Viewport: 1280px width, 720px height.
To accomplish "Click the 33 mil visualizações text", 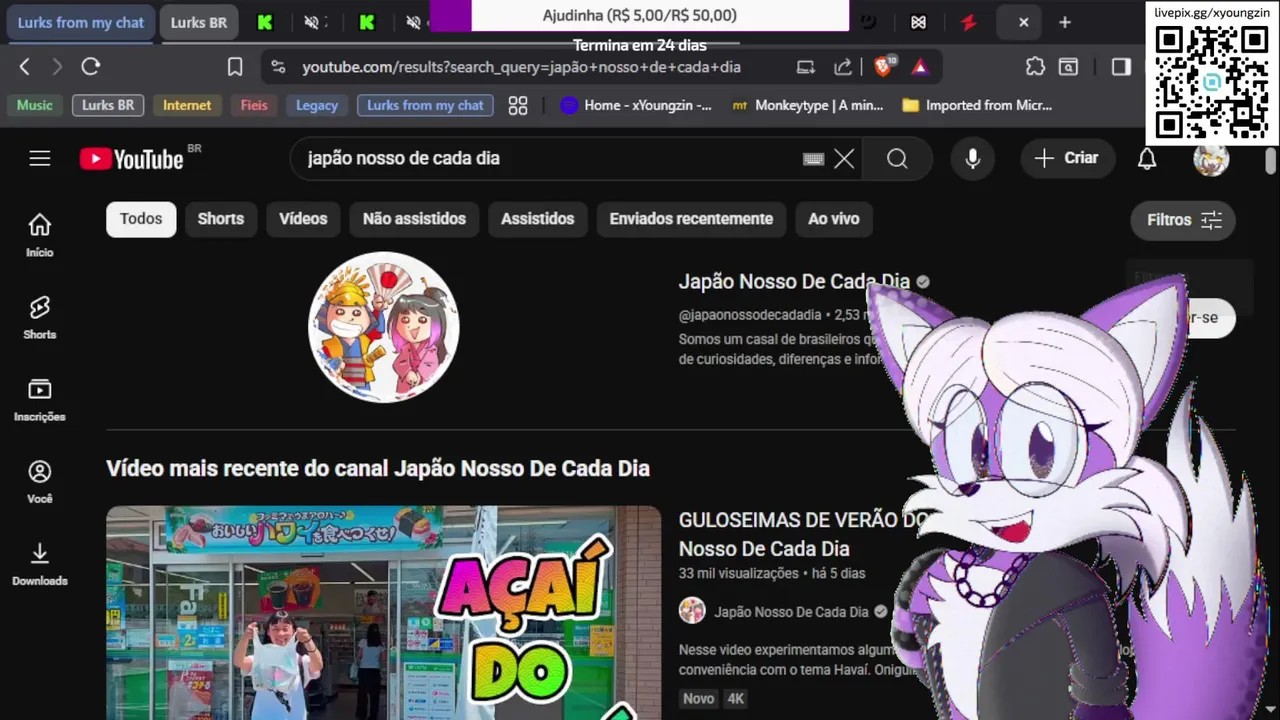I will (738, 573).
